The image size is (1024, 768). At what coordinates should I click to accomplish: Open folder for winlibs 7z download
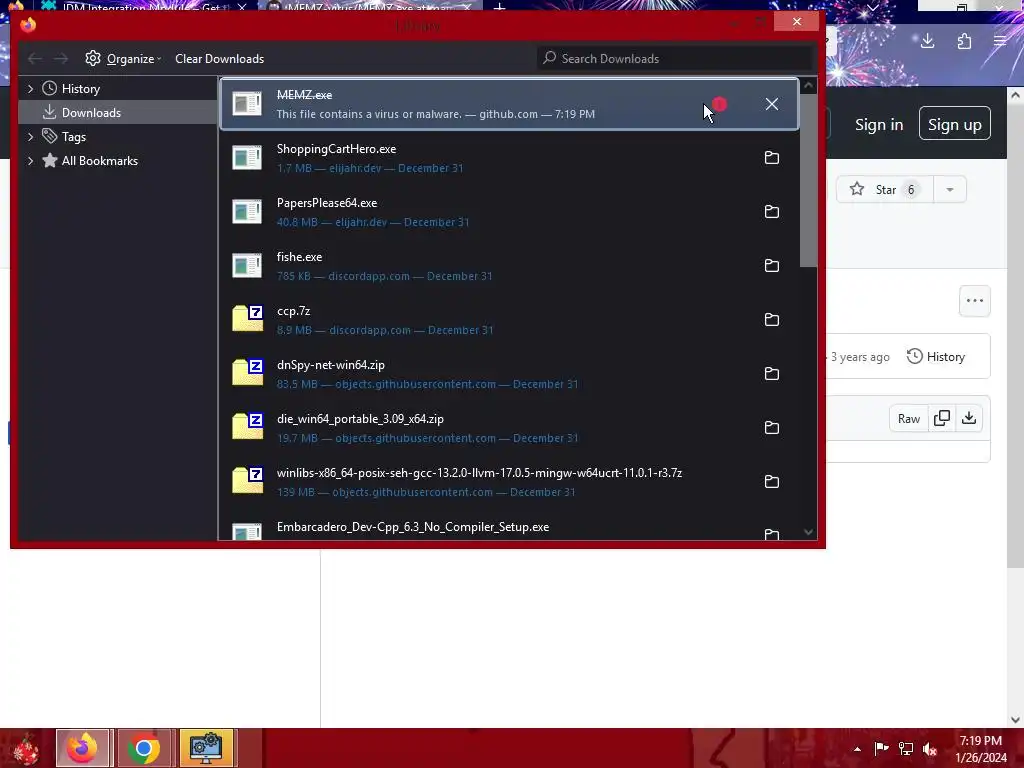(x=771, y=482)
